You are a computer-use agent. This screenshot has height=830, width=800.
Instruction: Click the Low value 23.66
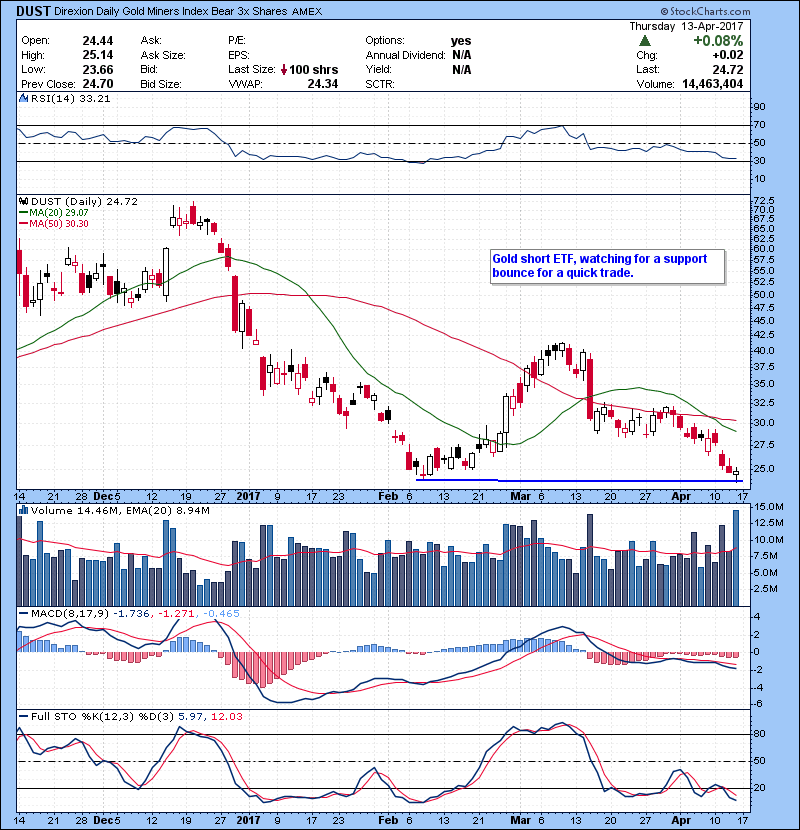point(98,70)
